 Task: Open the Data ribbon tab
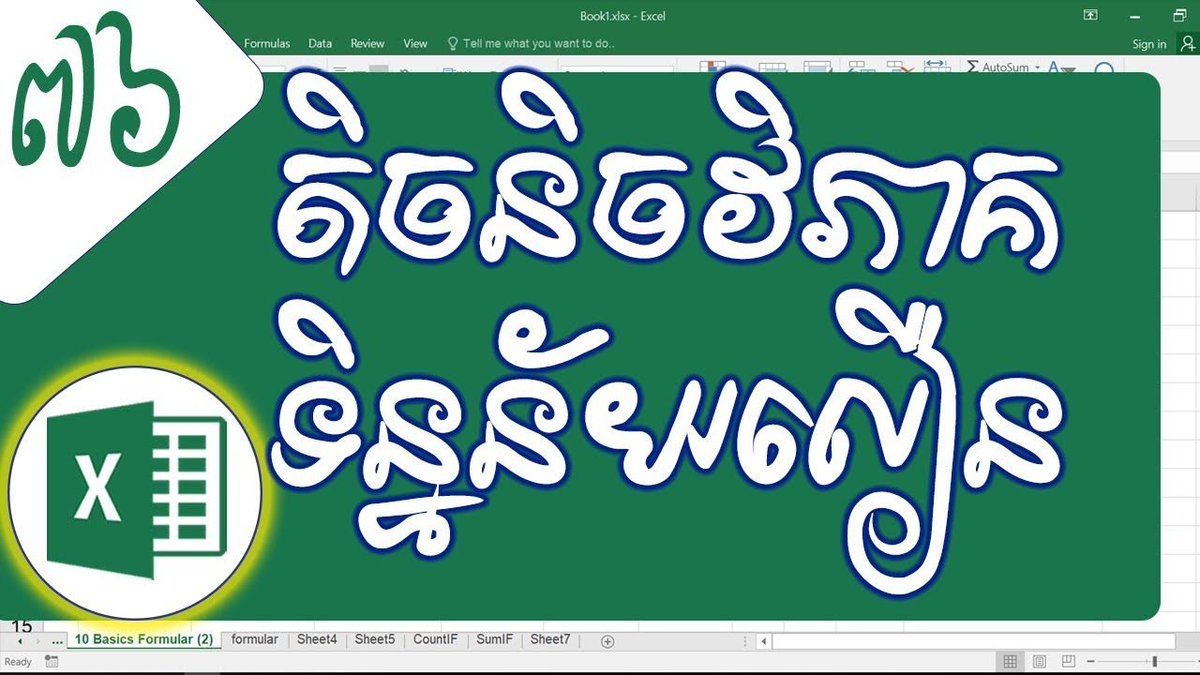(x=320, y=43)
